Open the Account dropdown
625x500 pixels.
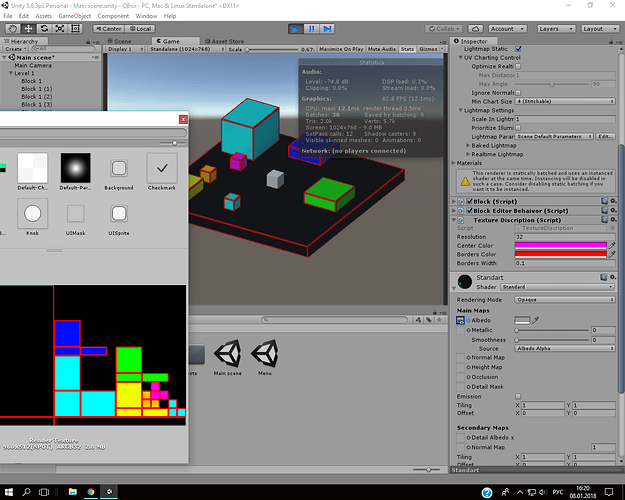point(507,29)
